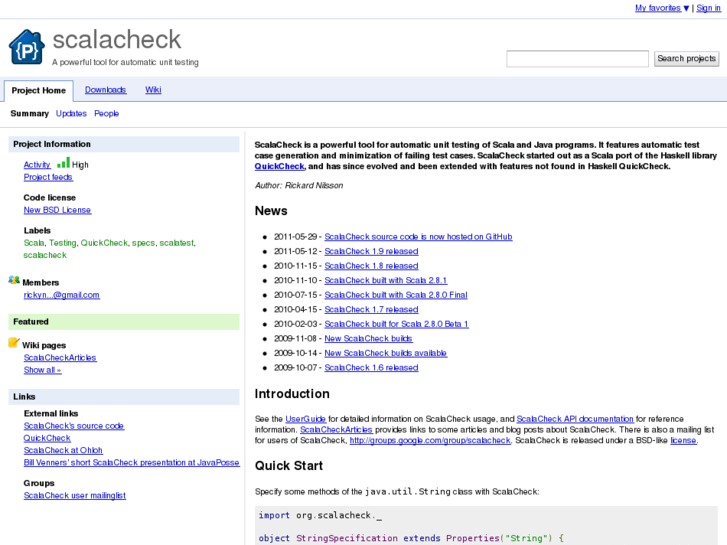Screen dimensions: 727x545
Task: Click the Sign in link
Action: (708, 8)
